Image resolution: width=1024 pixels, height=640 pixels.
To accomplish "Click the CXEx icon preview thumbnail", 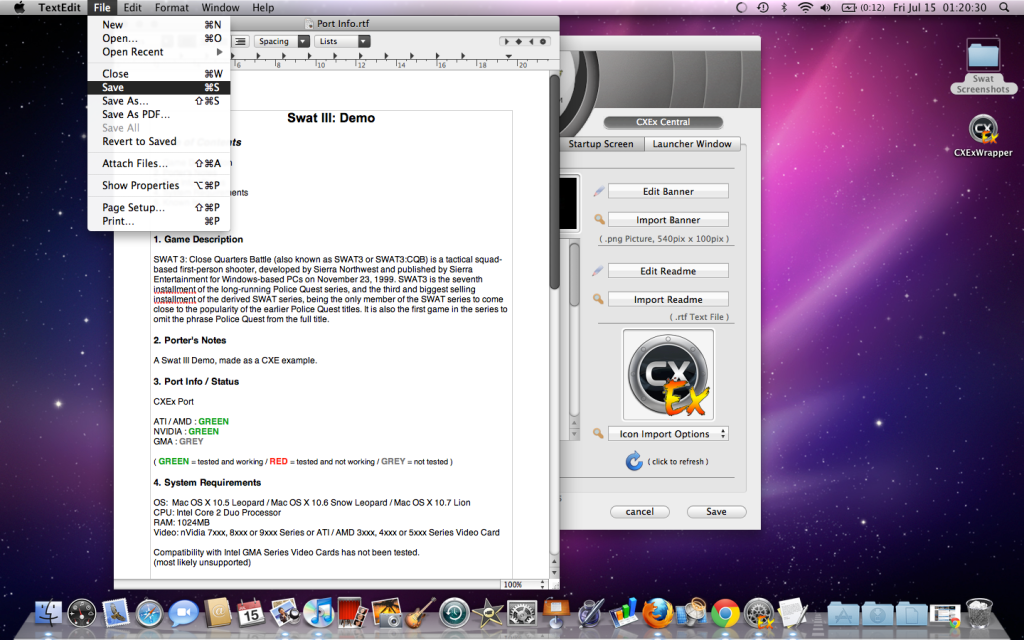I will [668, 375].
